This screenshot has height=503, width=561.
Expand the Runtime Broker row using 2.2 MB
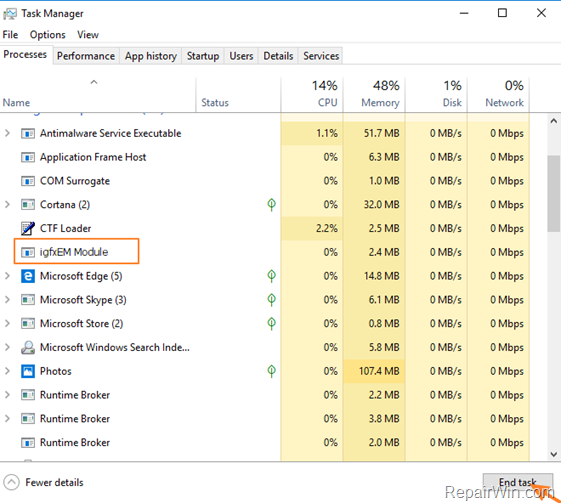(x=7, y=395)
